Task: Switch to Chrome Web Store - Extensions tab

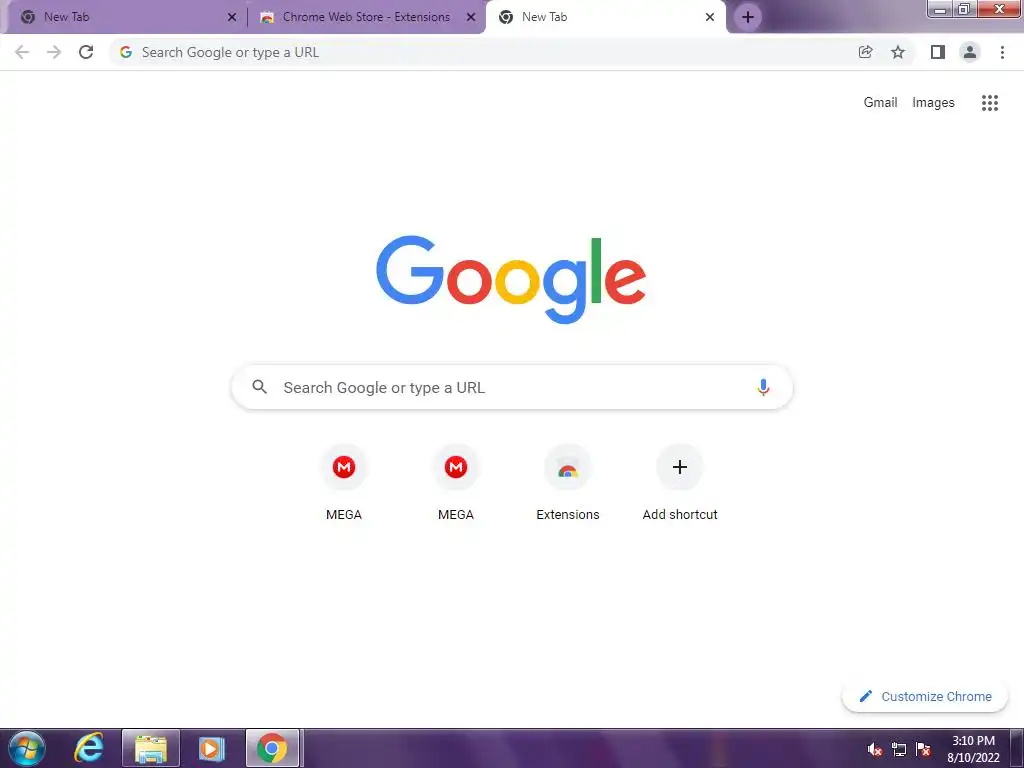Action: [366, 17]
